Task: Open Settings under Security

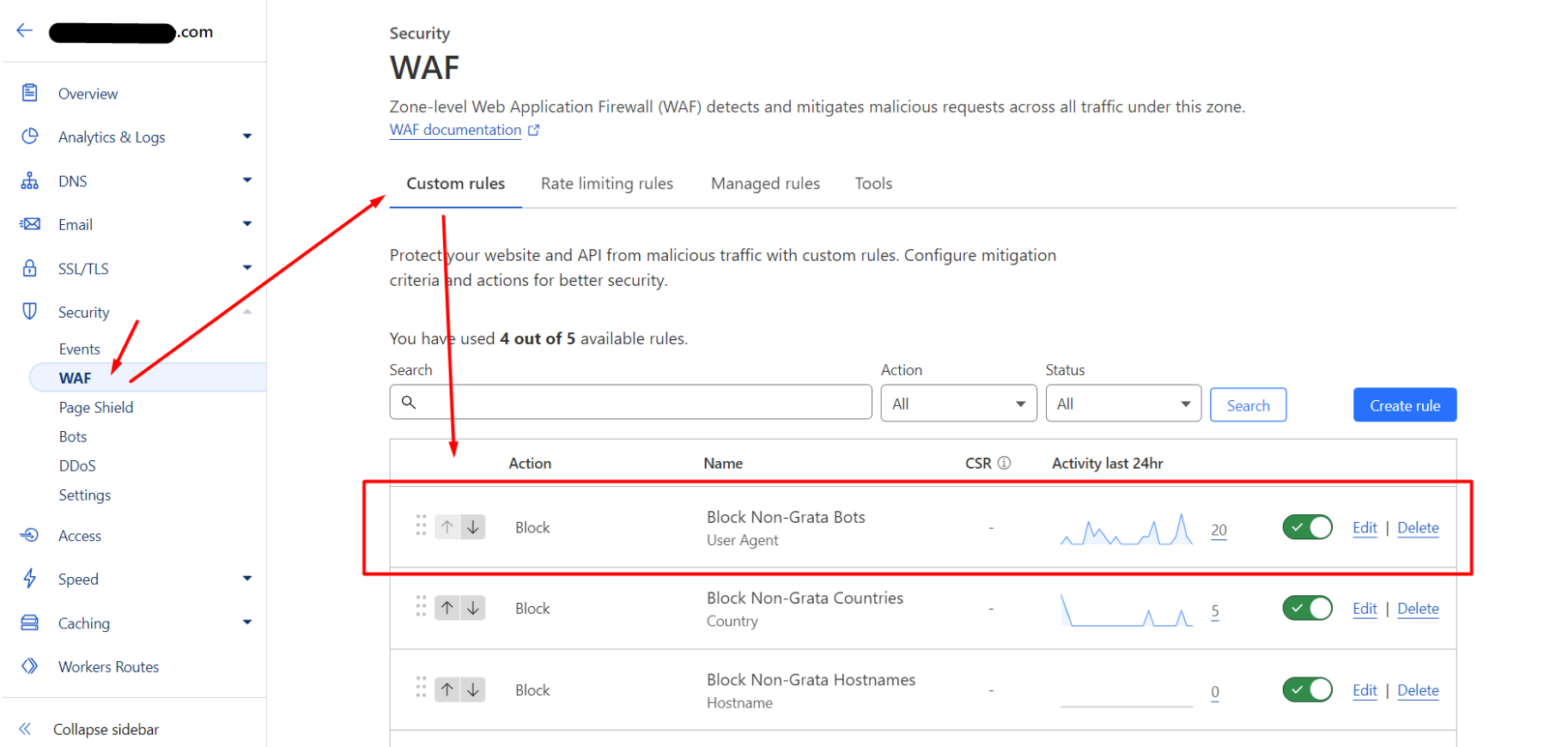Action: pyautogui.click(x=84, y=495)
